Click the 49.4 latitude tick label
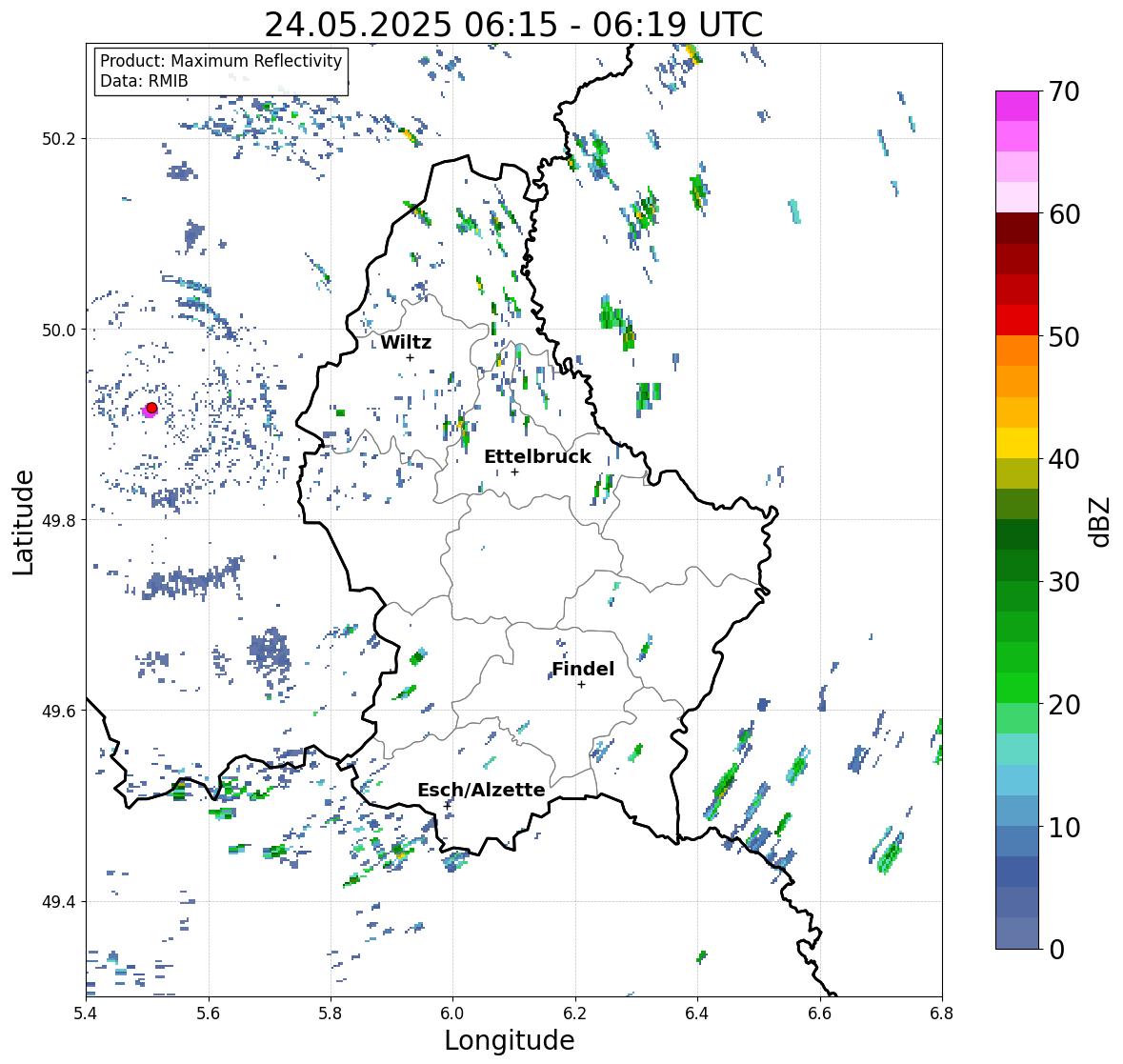 [x=59, y=902]
